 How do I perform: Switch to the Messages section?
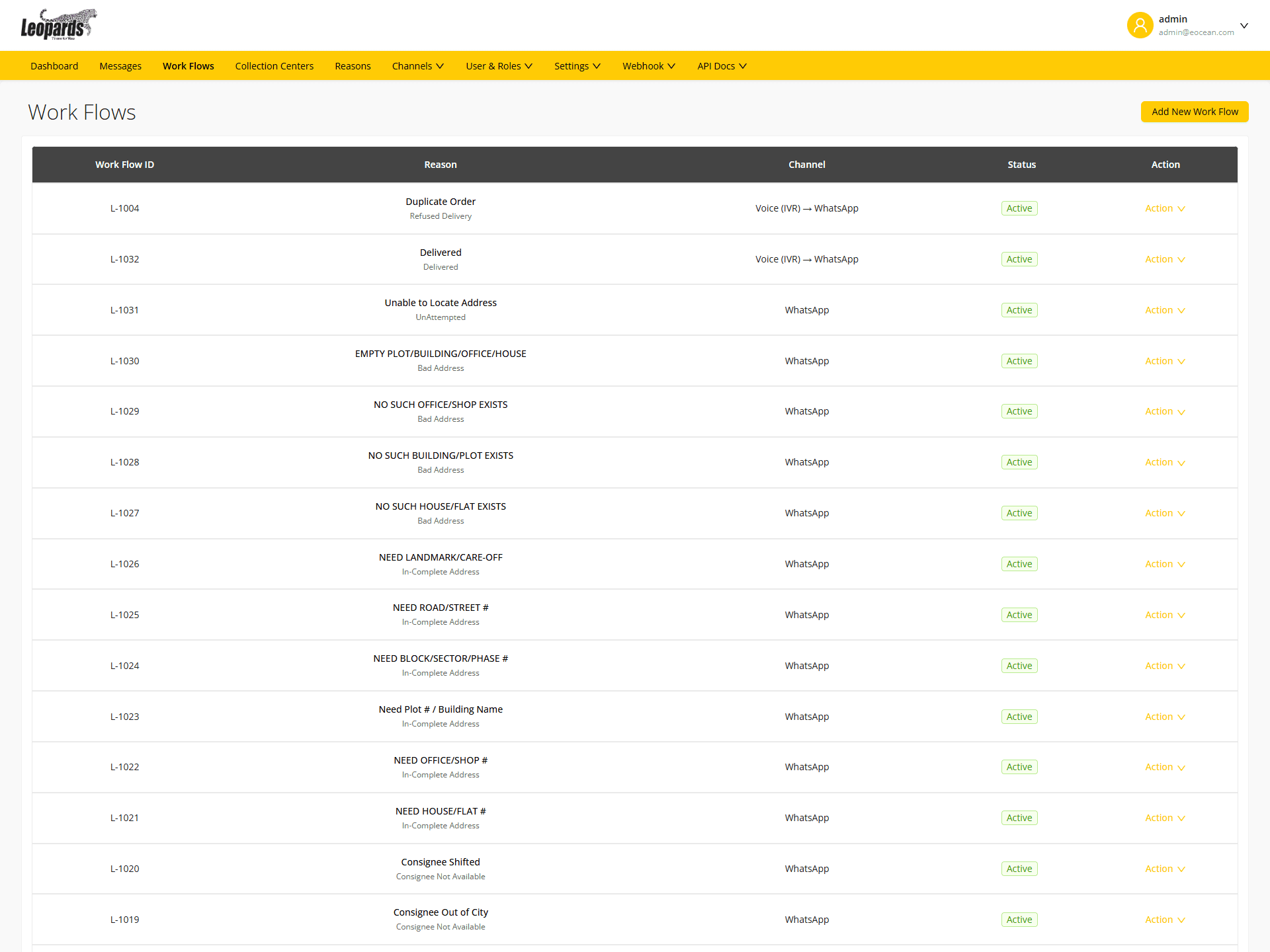pos(120,65)
